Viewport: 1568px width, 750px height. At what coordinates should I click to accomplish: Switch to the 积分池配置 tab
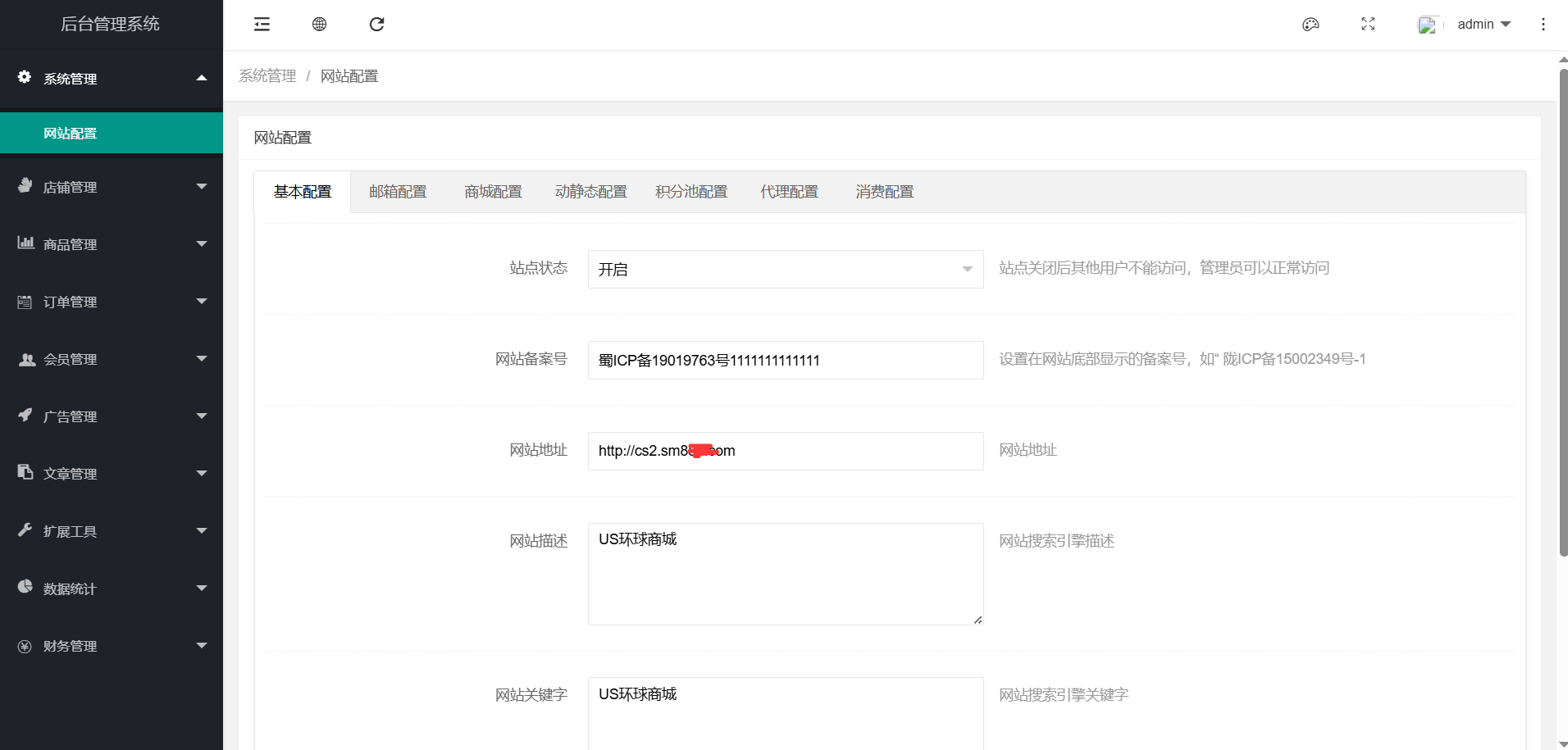coord(691,192)
